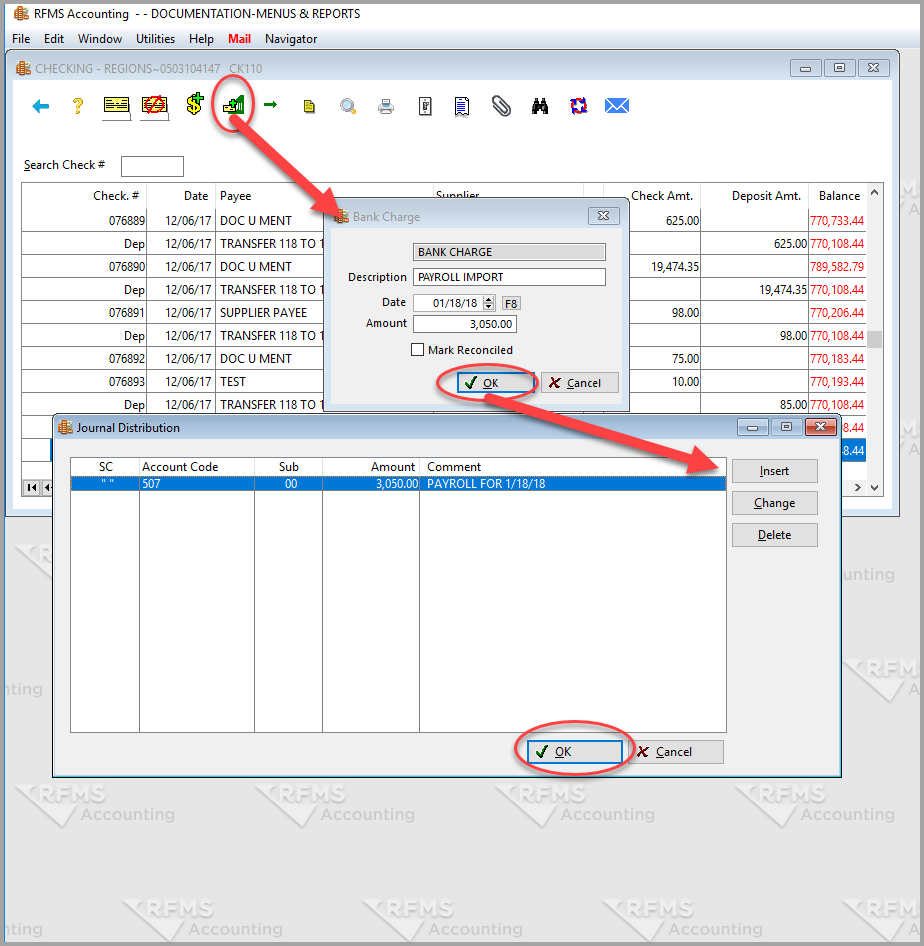Image resolution: width=924 pixels, height=946 pixels.
Task: Click the date spinner next to 01/18/18
Action: pyautogui.click(x=489, y=303)
